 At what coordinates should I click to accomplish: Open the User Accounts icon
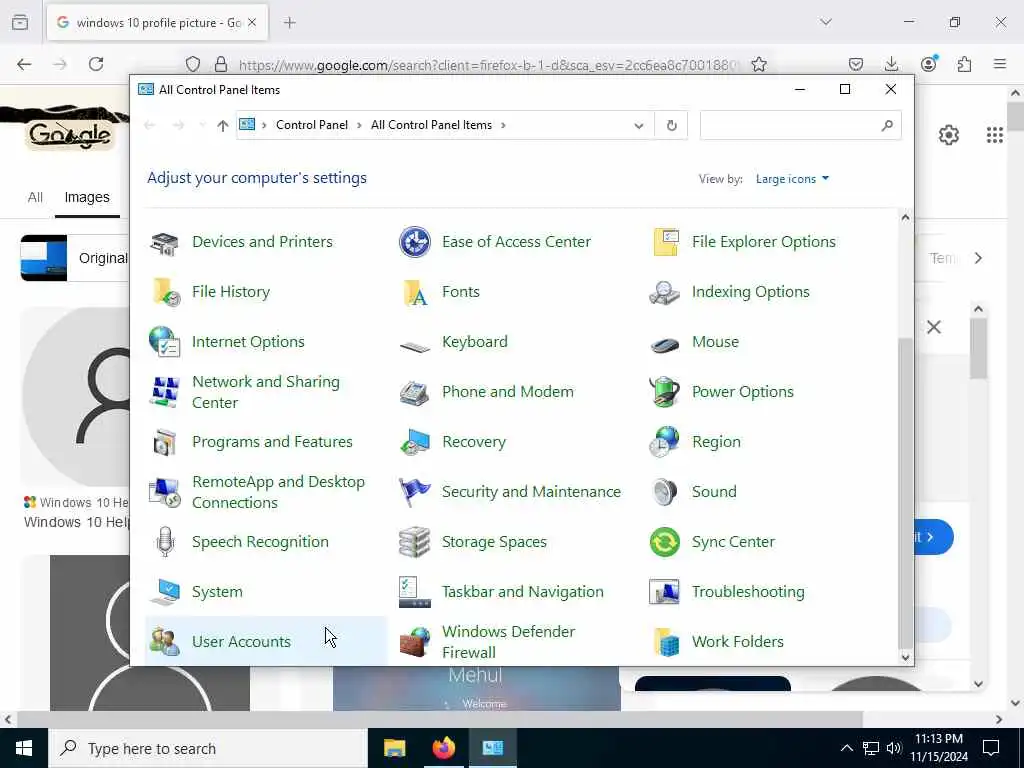pos(165,642)
